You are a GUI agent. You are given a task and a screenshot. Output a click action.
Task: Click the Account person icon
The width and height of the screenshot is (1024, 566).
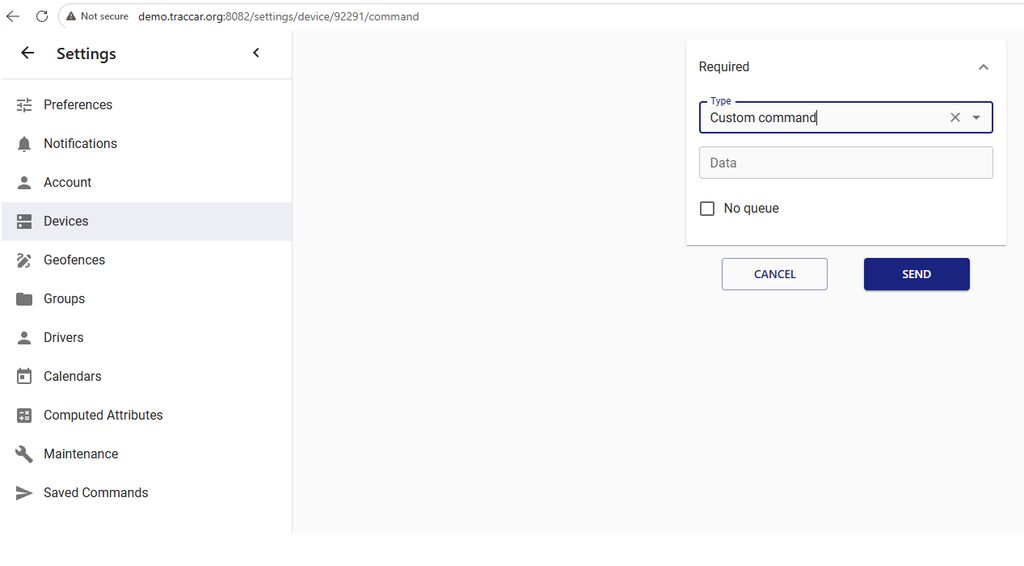click(x=24, y=183)
